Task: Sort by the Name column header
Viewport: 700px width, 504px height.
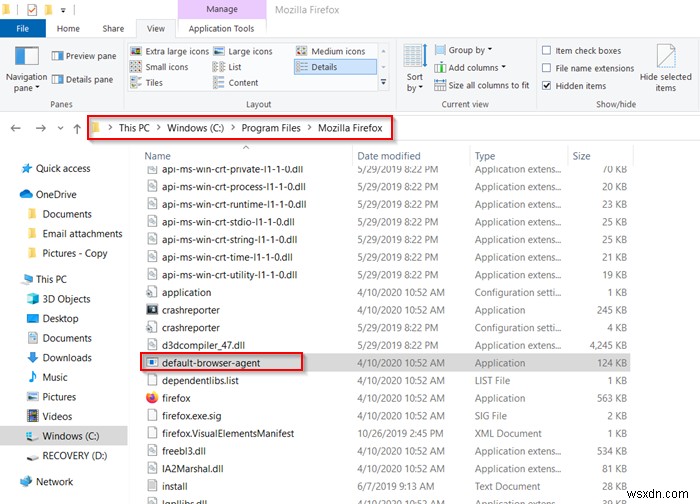Action: click(x=157, y=156)
